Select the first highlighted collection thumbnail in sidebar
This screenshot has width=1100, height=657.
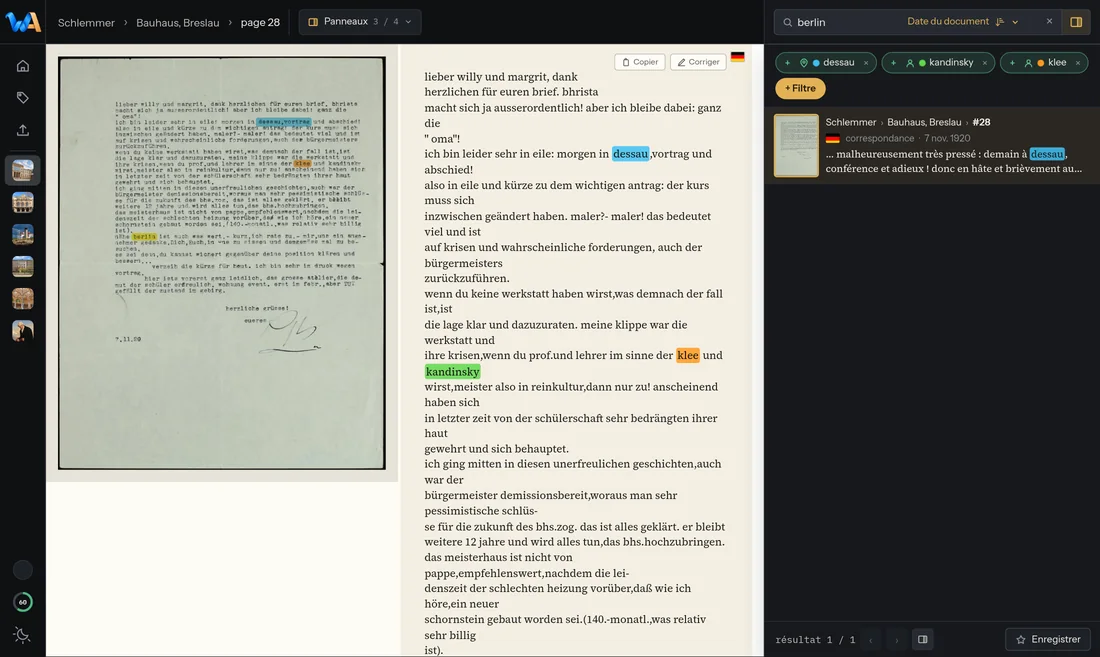click(22, 170)
